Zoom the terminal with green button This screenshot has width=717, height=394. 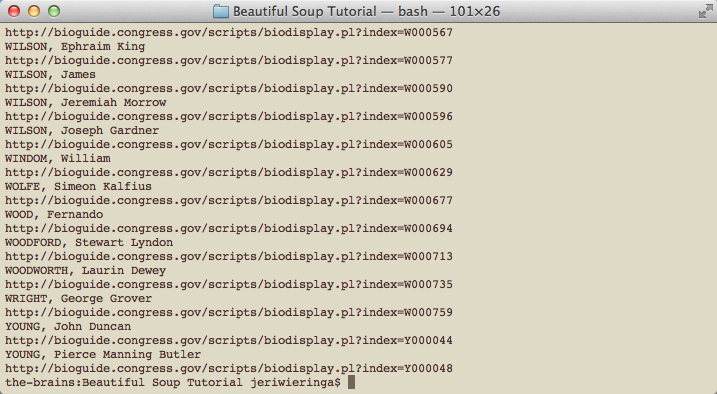click(54, 11)
